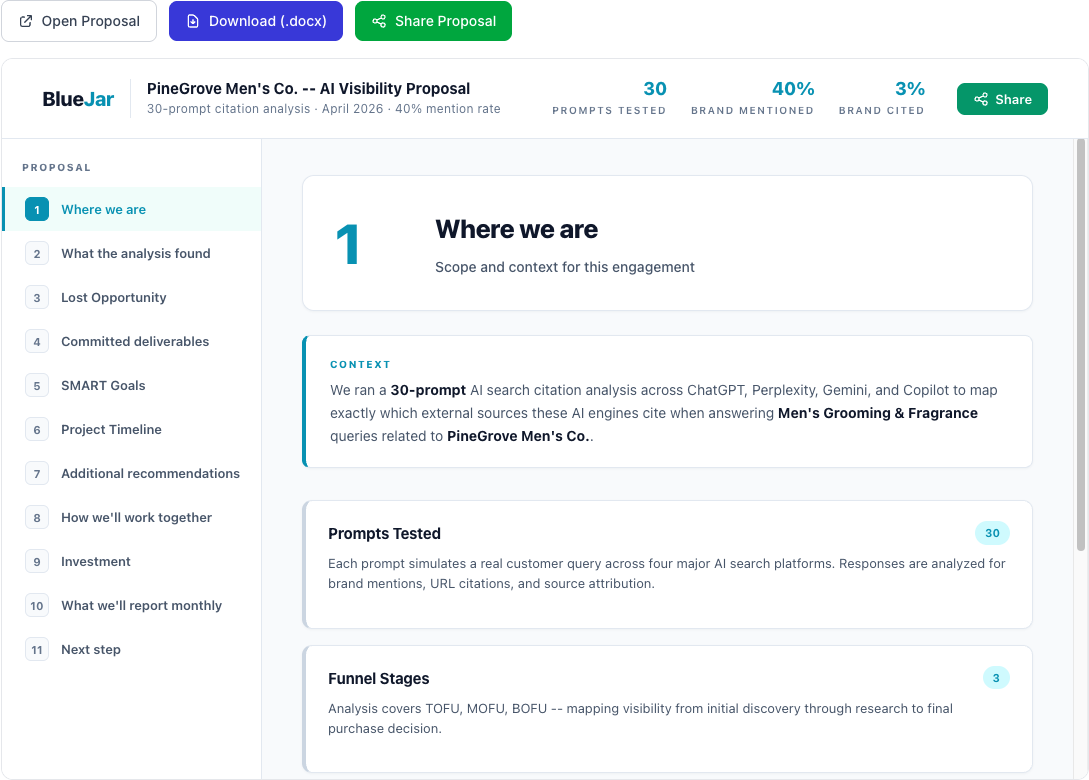Click the number 6 badge in sidebar
Viewport: 1089px width, 780px height.
tap(37, 429)
